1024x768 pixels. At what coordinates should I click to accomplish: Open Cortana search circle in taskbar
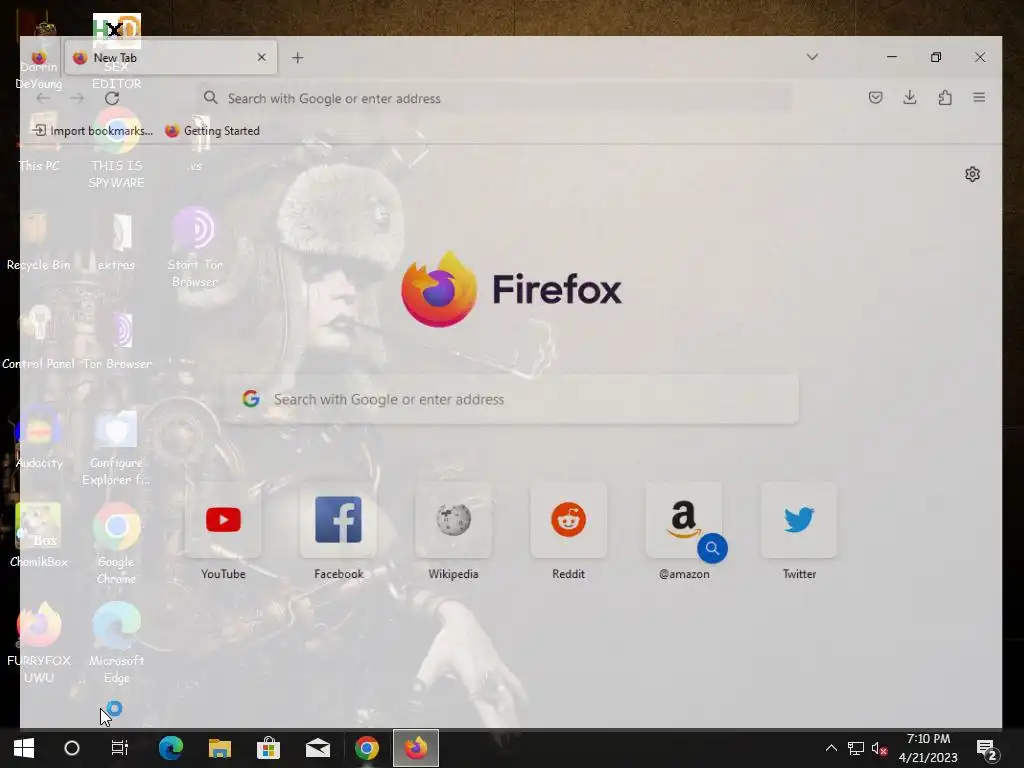pyautogui.click(x=72, y=748)
